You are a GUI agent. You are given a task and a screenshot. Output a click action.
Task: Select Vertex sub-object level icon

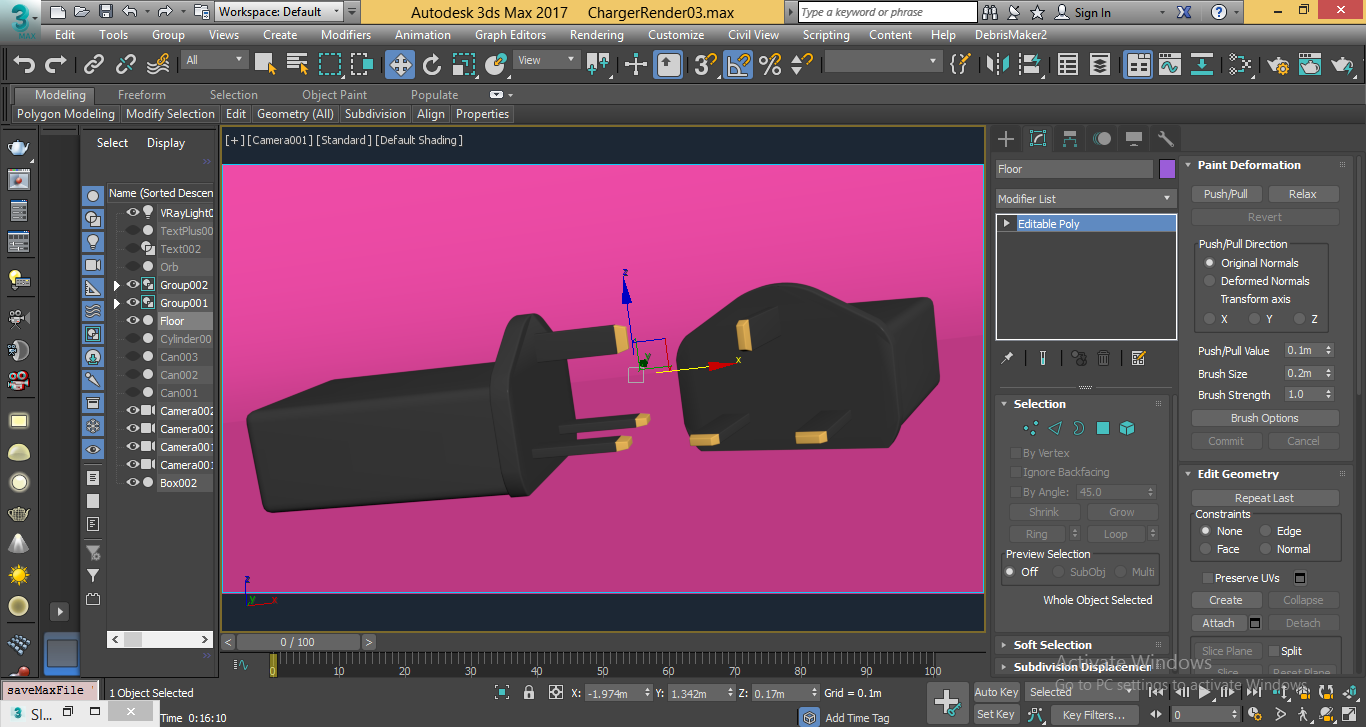click(1030, 428)
